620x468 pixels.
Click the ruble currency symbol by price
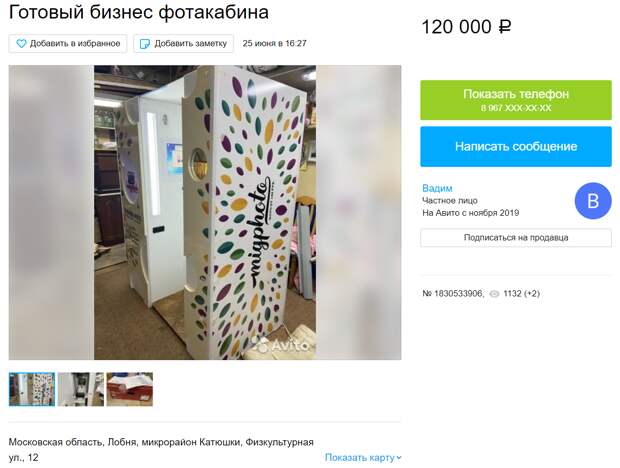tap(505, 27)
